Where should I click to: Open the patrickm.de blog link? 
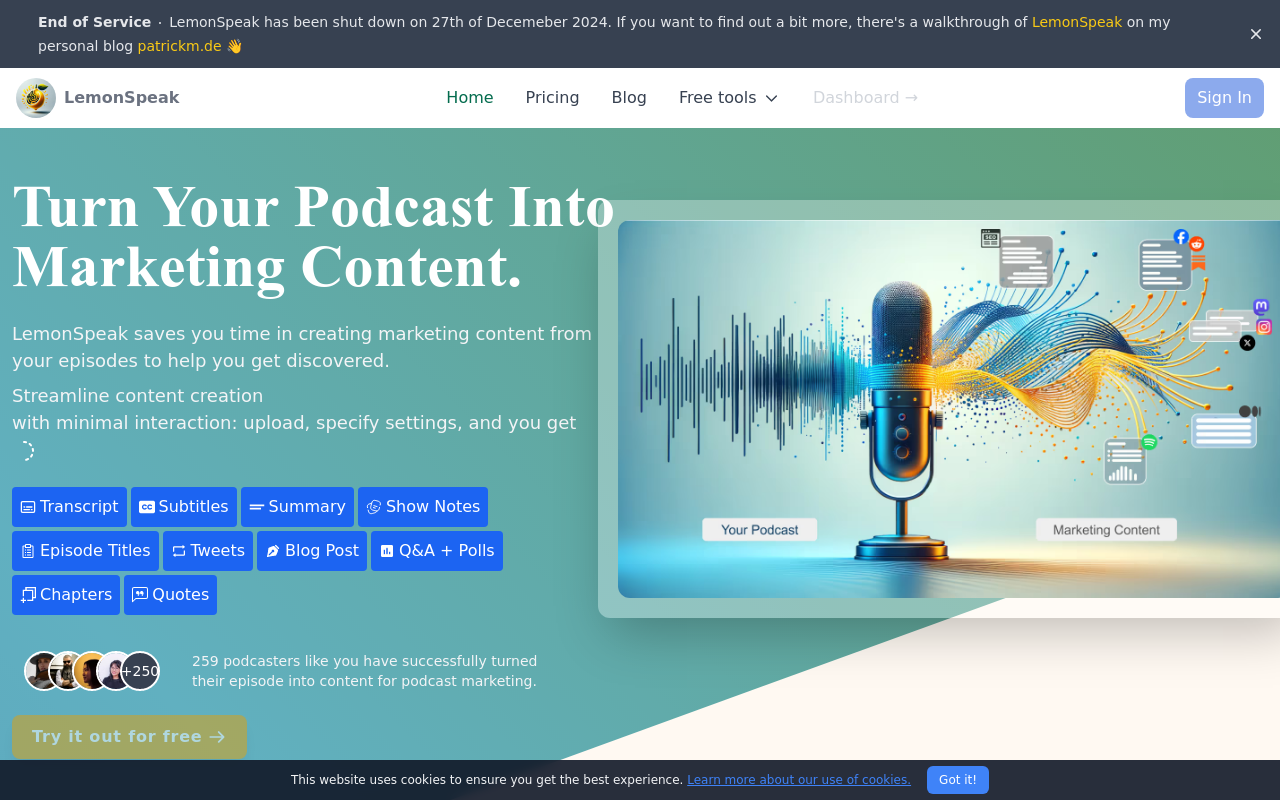click(180, 46)
